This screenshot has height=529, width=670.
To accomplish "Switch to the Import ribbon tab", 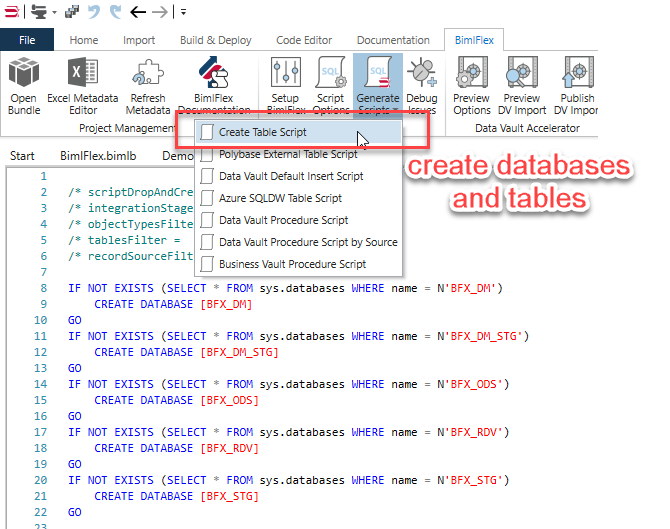I will (x=139, y=40).
